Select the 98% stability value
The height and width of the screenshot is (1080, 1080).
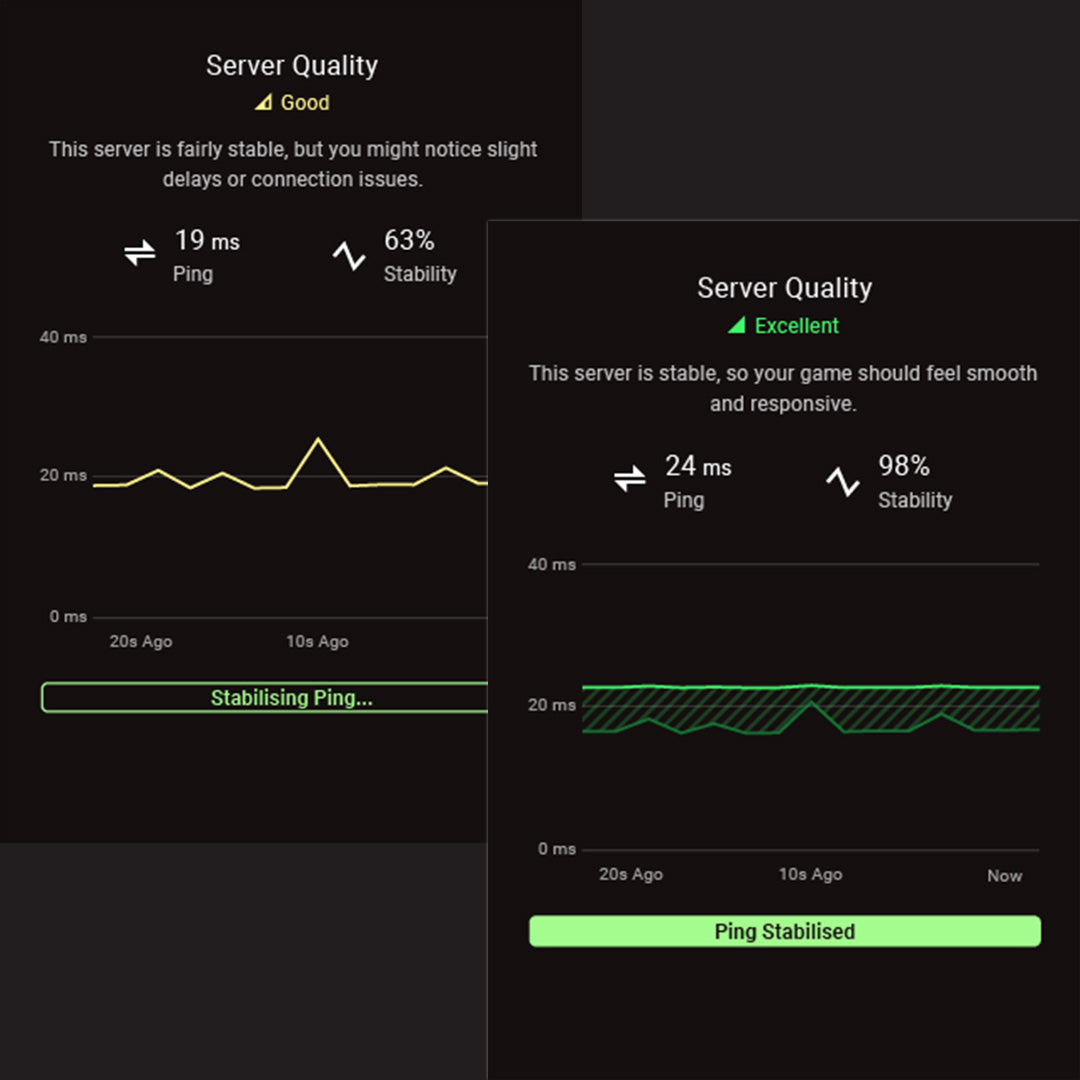(x=904, y=466)
